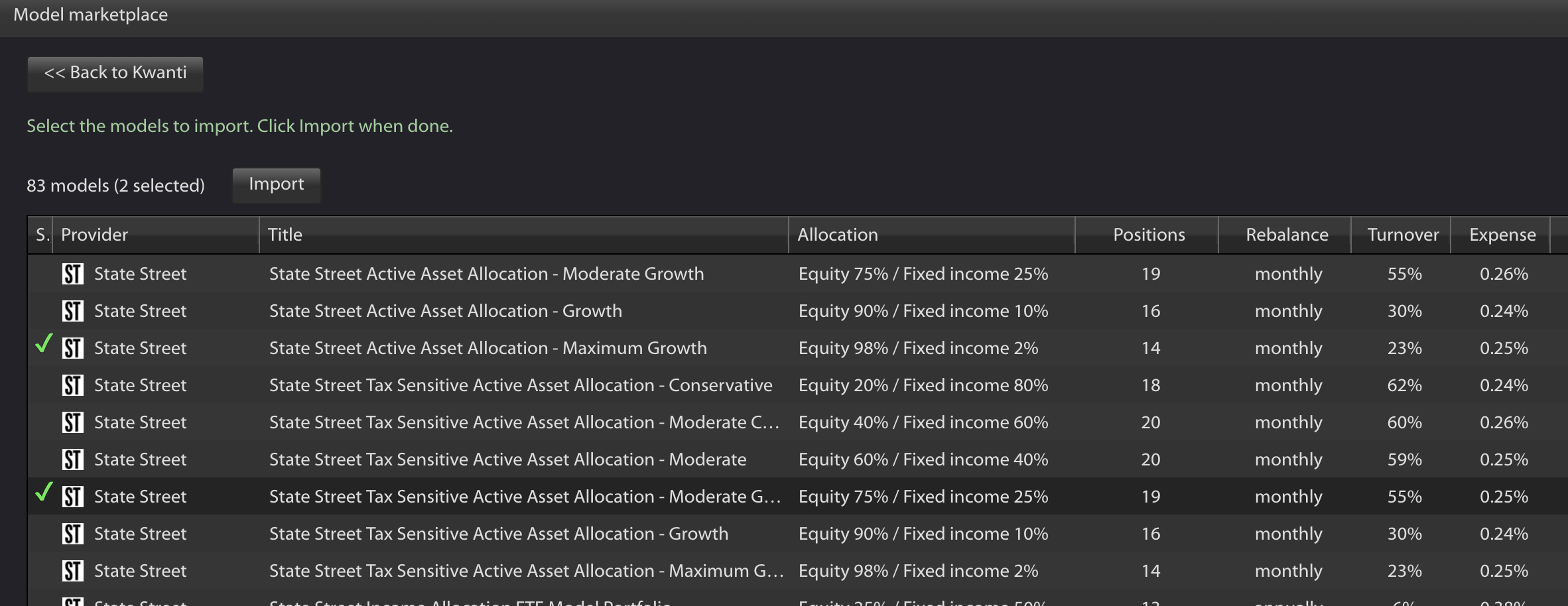Image resolution: width=1568 pixels, height=606 pixels.
Task: Click expense 0.25% in Tax Sensitive - Moderate row
Action: pos(1504,459)
